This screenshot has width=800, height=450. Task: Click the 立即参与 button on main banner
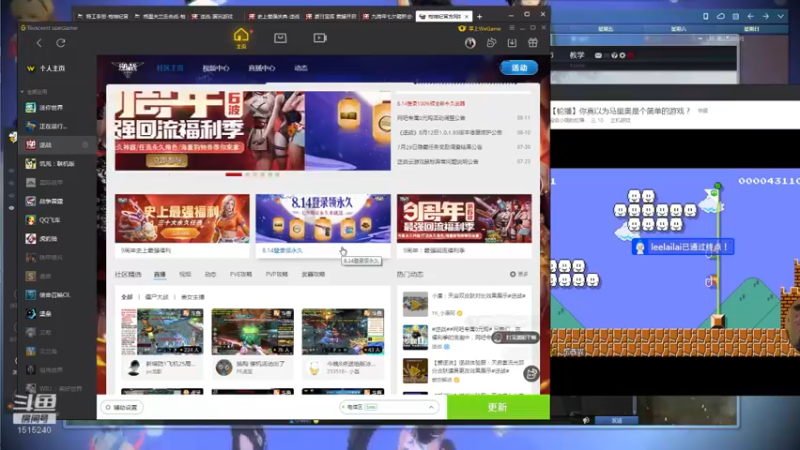click(167, 160)
